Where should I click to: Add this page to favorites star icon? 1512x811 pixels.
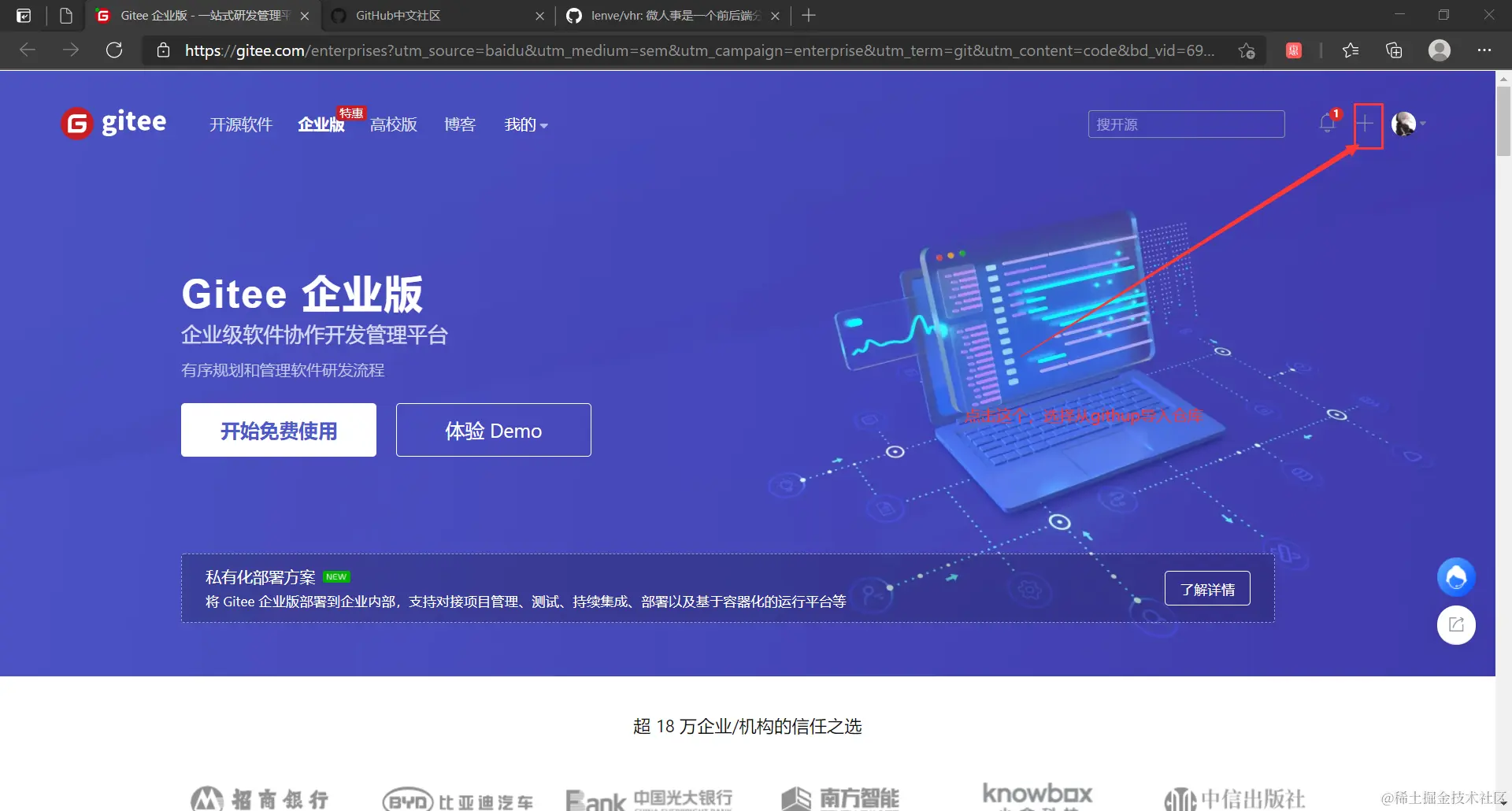tap(1247, 50)
